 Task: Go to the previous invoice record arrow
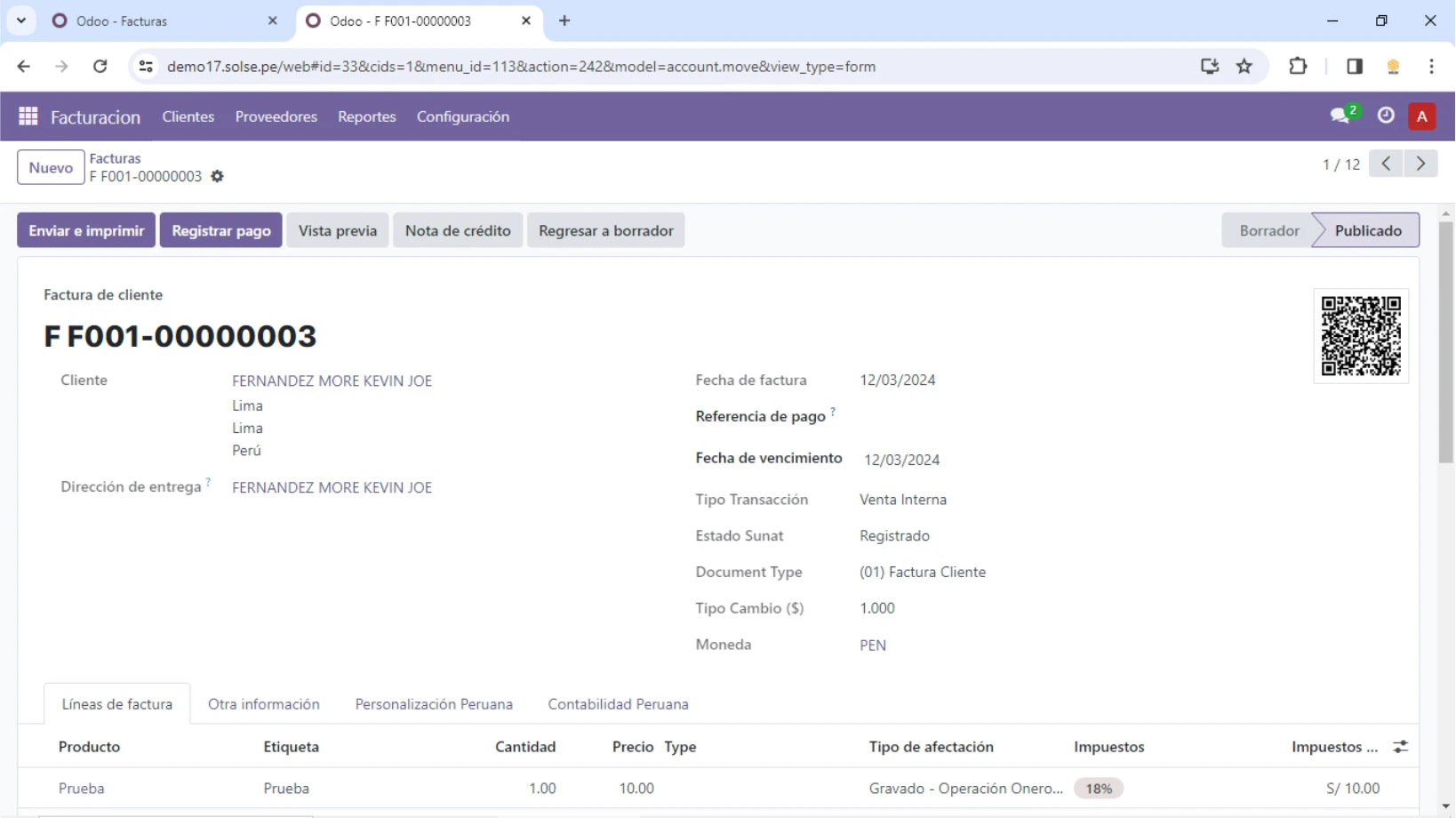point(1386,164)
